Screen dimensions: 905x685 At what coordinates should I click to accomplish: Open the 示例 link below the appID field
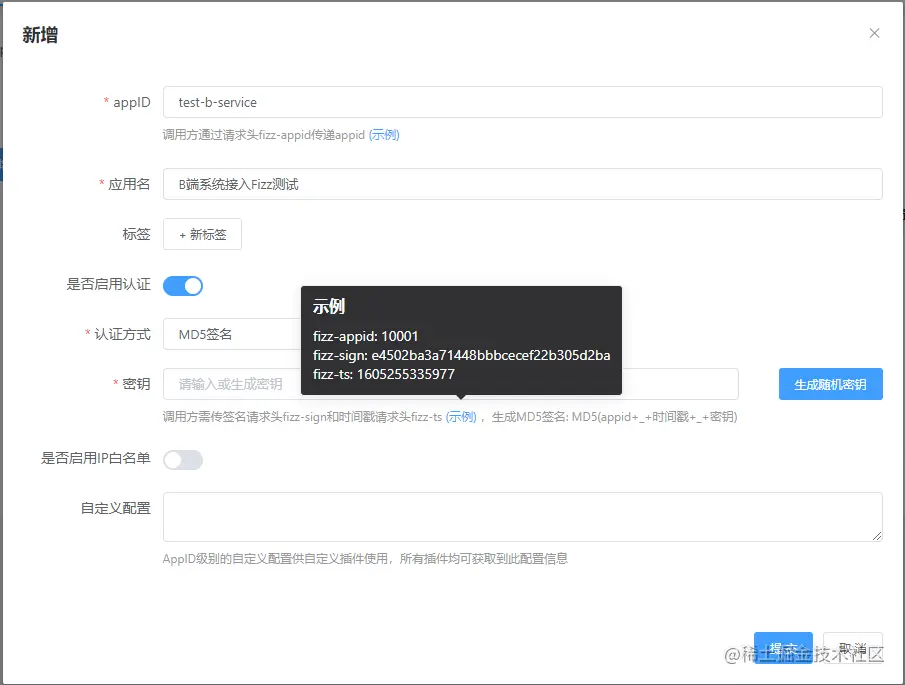click(x=383, y=134)
